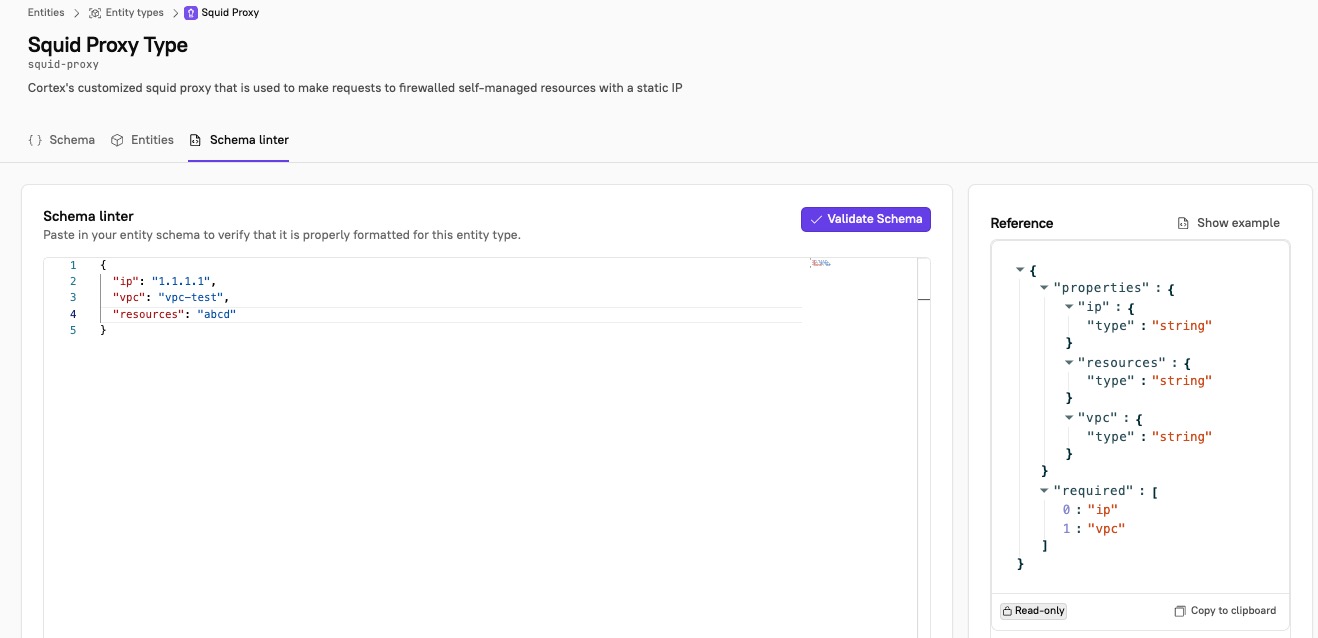
Task: Open Entities via the breadcrumb link
Action: coord(45,13)
